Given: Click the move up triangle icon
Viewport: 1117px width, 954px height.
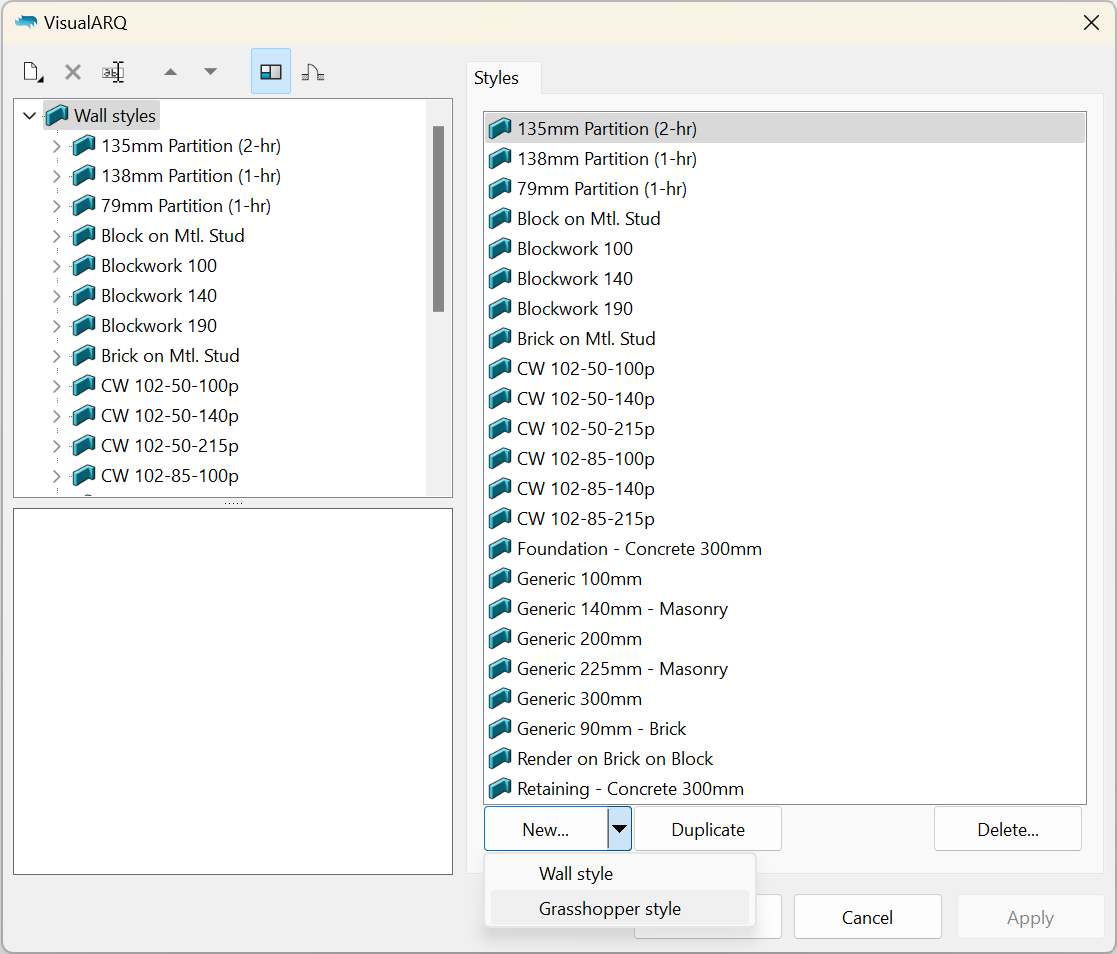Looking at the screenshot, I should [x=170, y=72].
